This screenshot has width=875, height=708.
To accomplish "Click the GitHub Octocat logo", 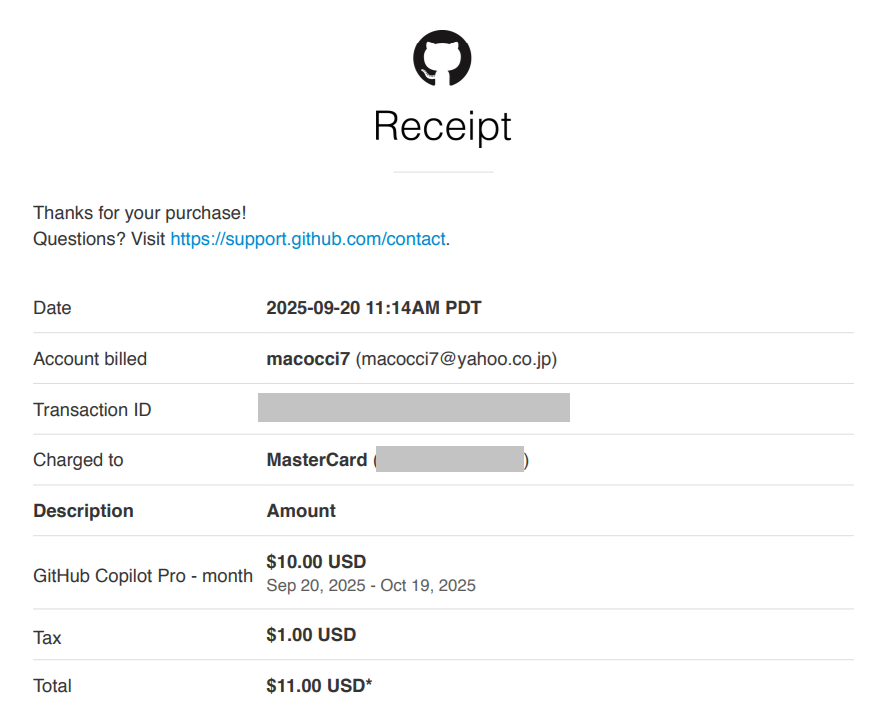I will tap(442, 57).
